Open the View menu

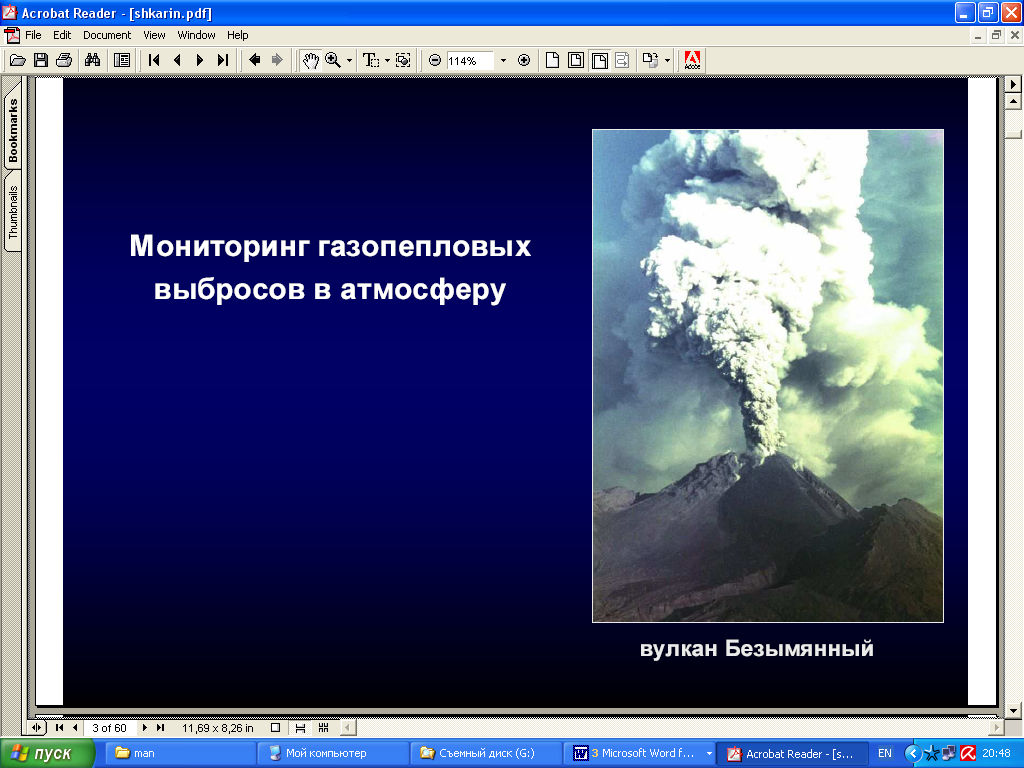[x=154, y=35]
